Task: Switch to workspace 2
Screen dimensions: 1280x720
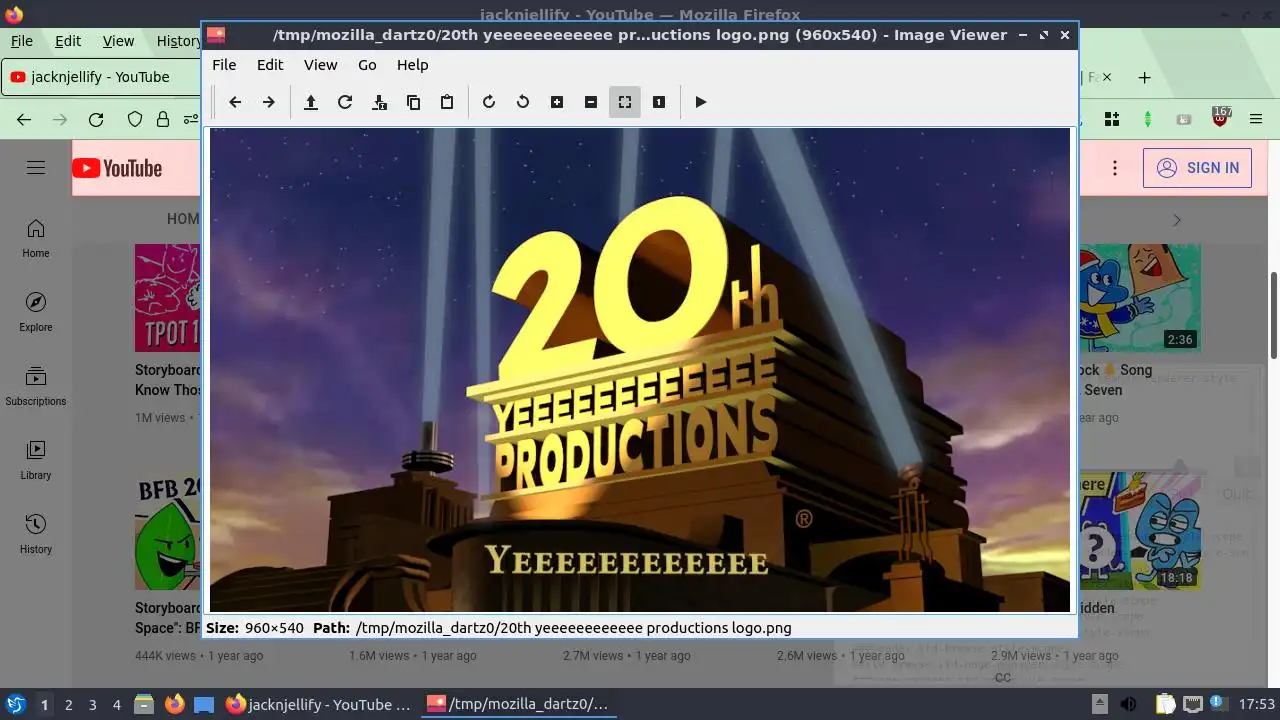Action: click(69, 705)
